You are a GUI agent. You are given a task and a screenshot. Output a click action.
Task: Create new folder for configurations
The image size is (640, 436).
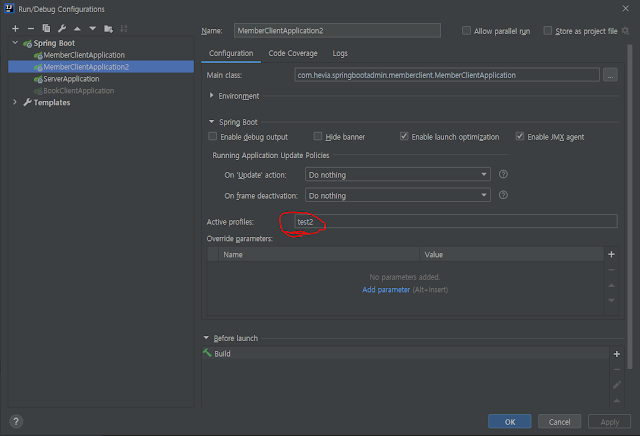pos(108,29)
